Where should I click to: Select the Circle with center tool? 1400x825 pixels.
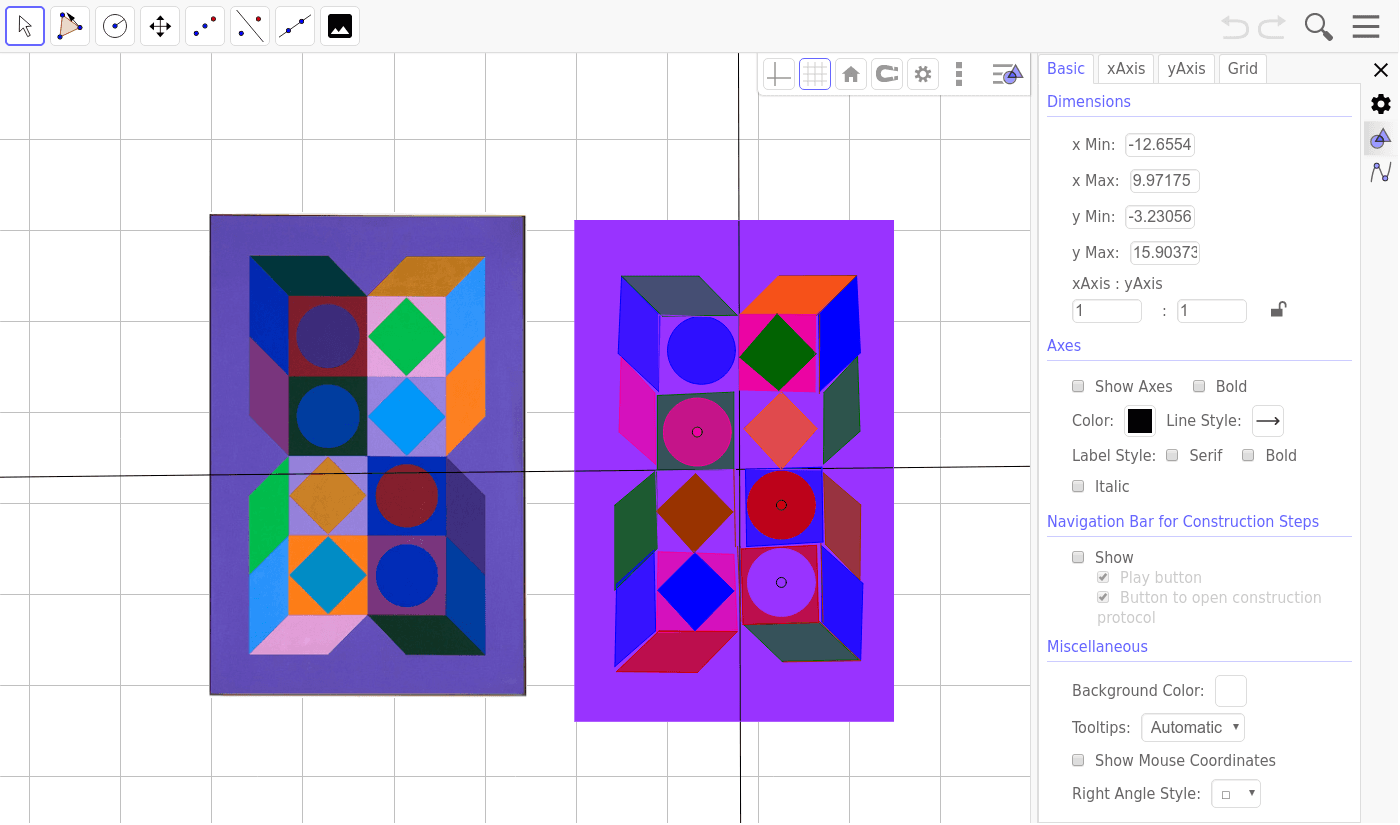[x=115, y=26]
